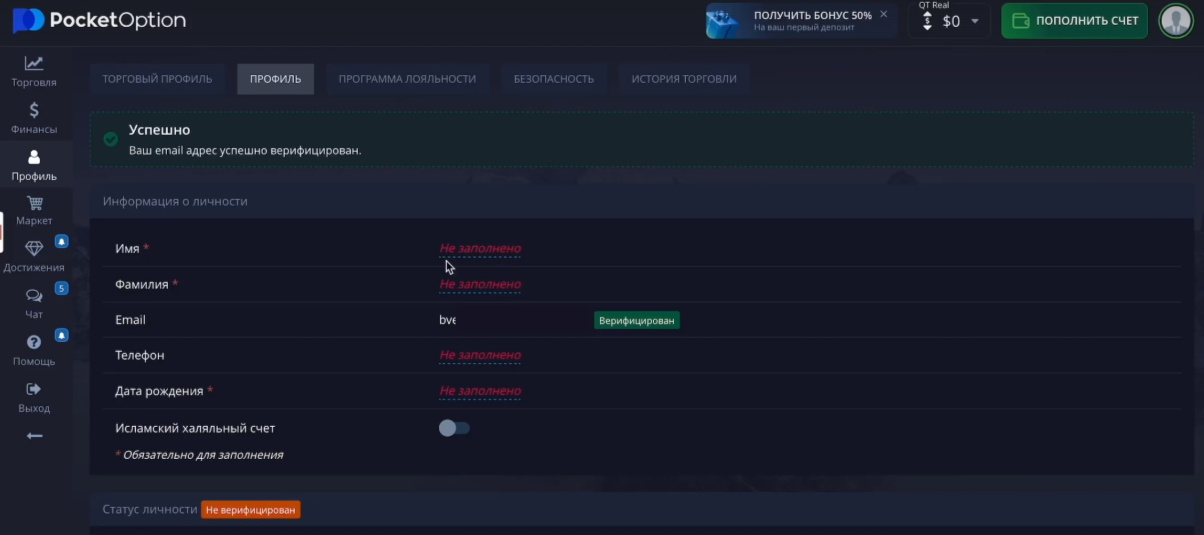Viewport: 1204px width, 535px height.
Task: Click the user avatar in top right
Action: 1175,20
